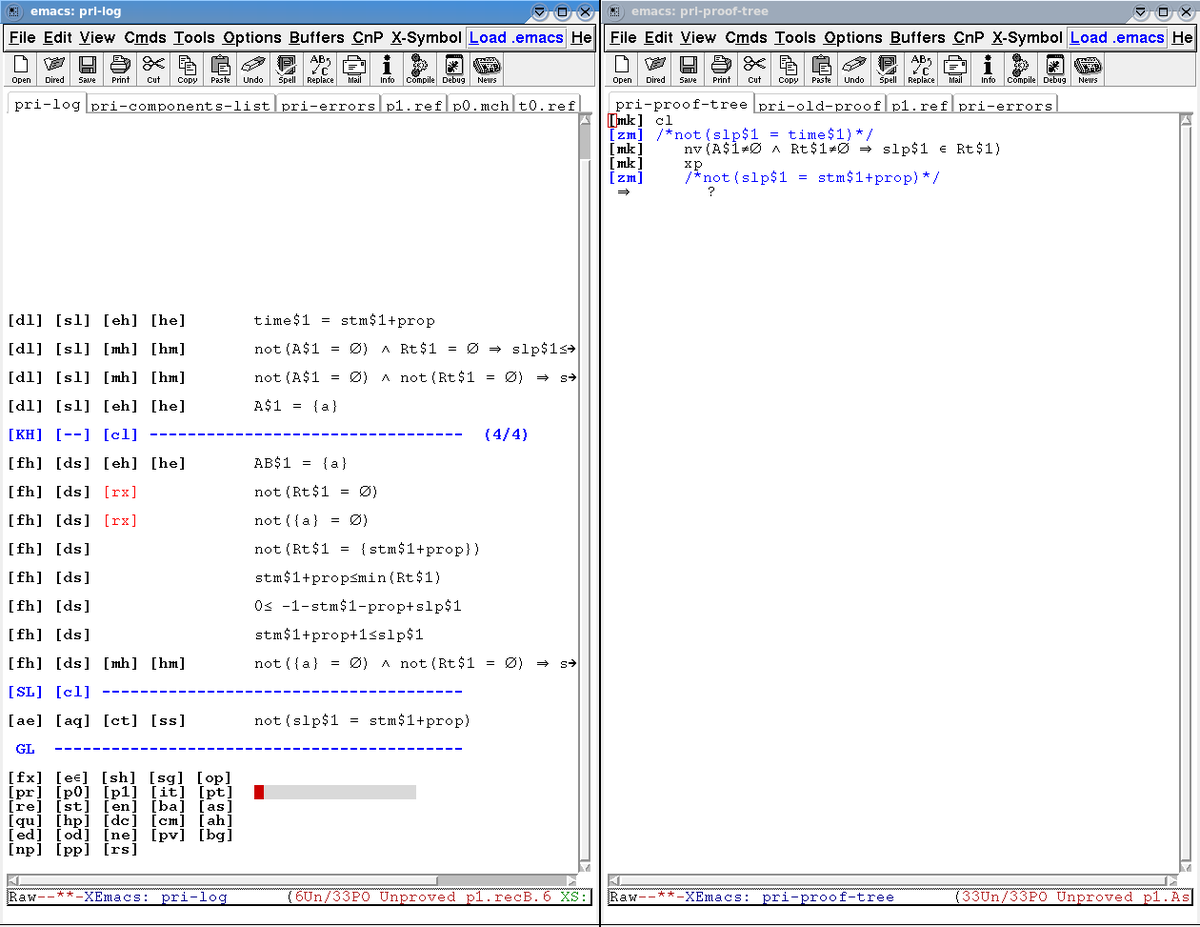1200x927 pixels.
Task: Click first [zm] in proof tree
Action: point(626,135)
